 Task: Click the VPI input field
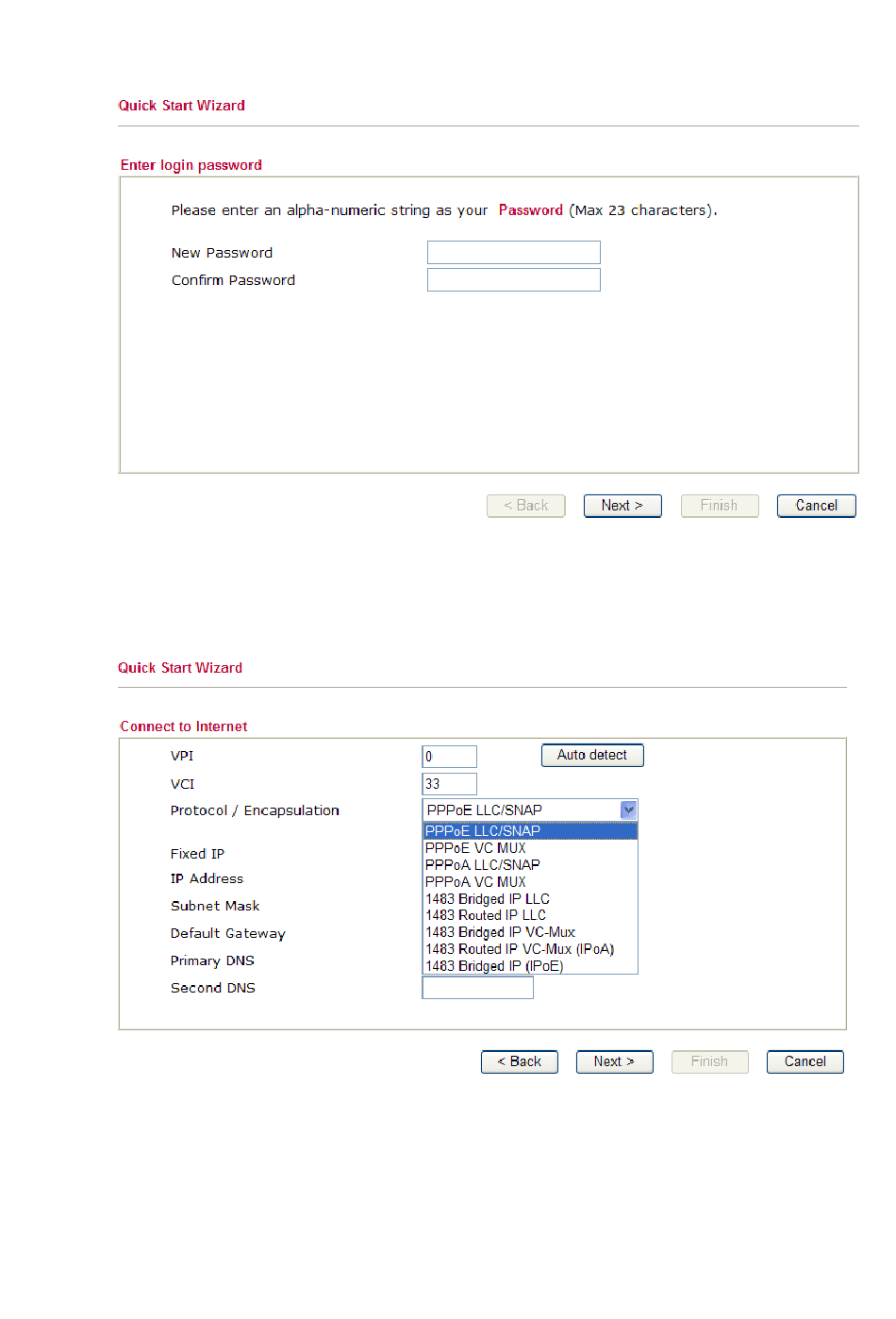tap(449, 757)
